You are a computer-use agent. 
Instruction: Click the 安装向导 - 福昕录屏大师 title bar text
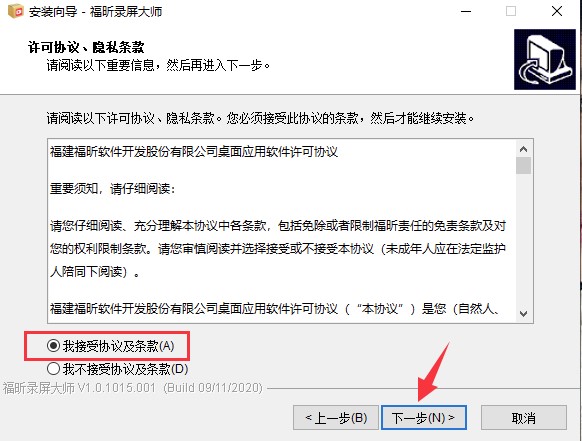(95, 12)
